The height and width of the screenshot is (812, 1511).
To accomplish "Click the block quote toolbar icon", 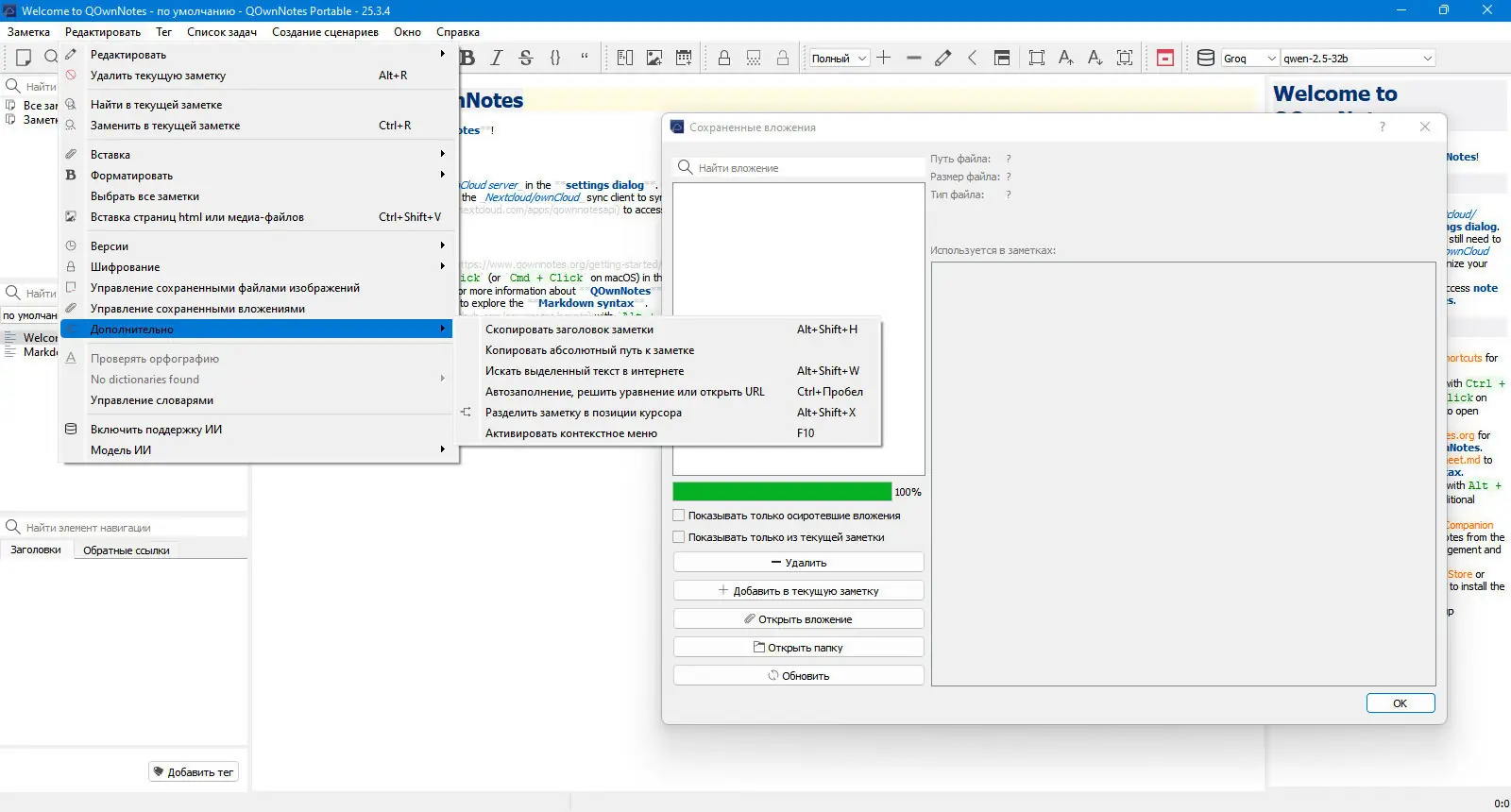I will 585,57.
